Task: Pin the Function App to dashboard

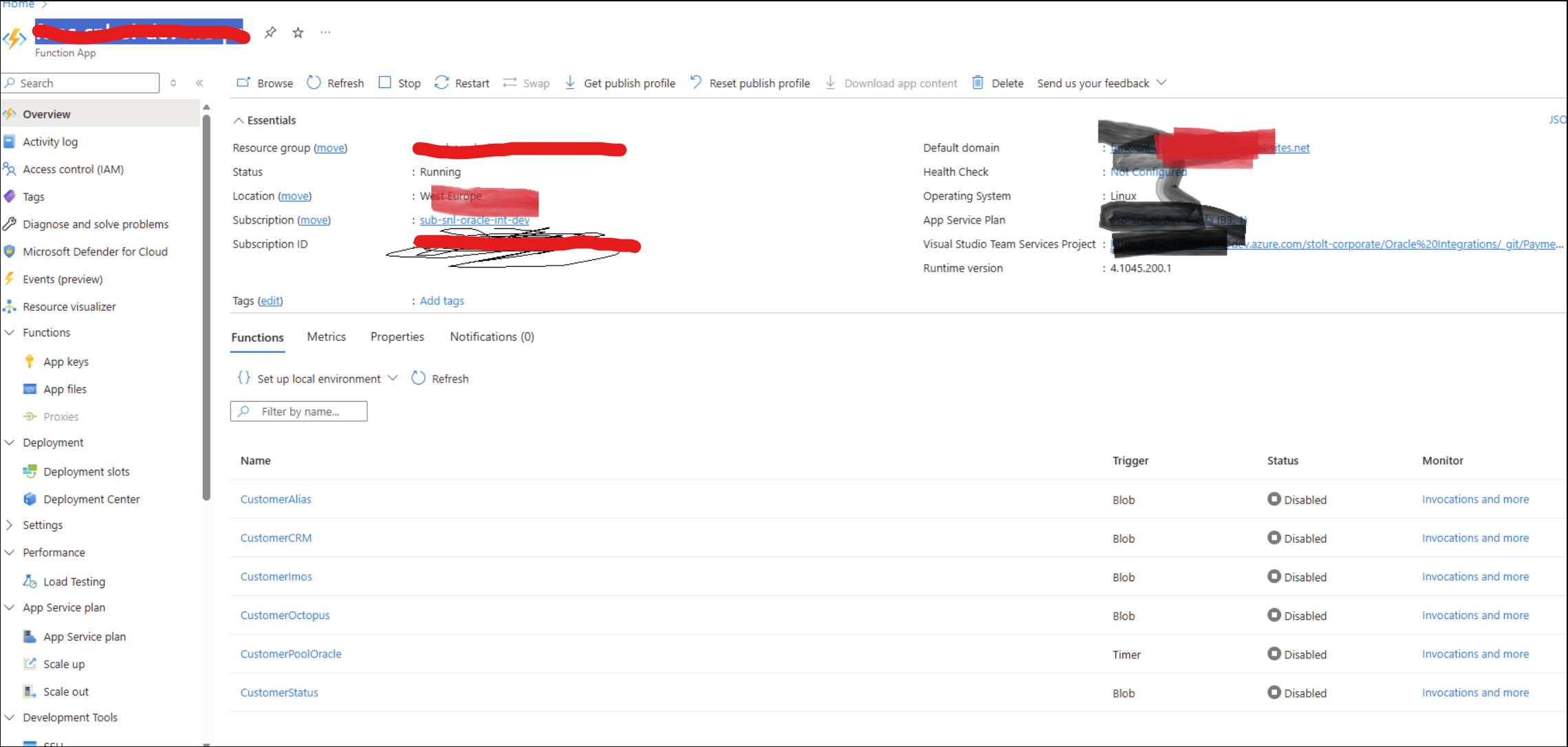Action: pos(270,32)
